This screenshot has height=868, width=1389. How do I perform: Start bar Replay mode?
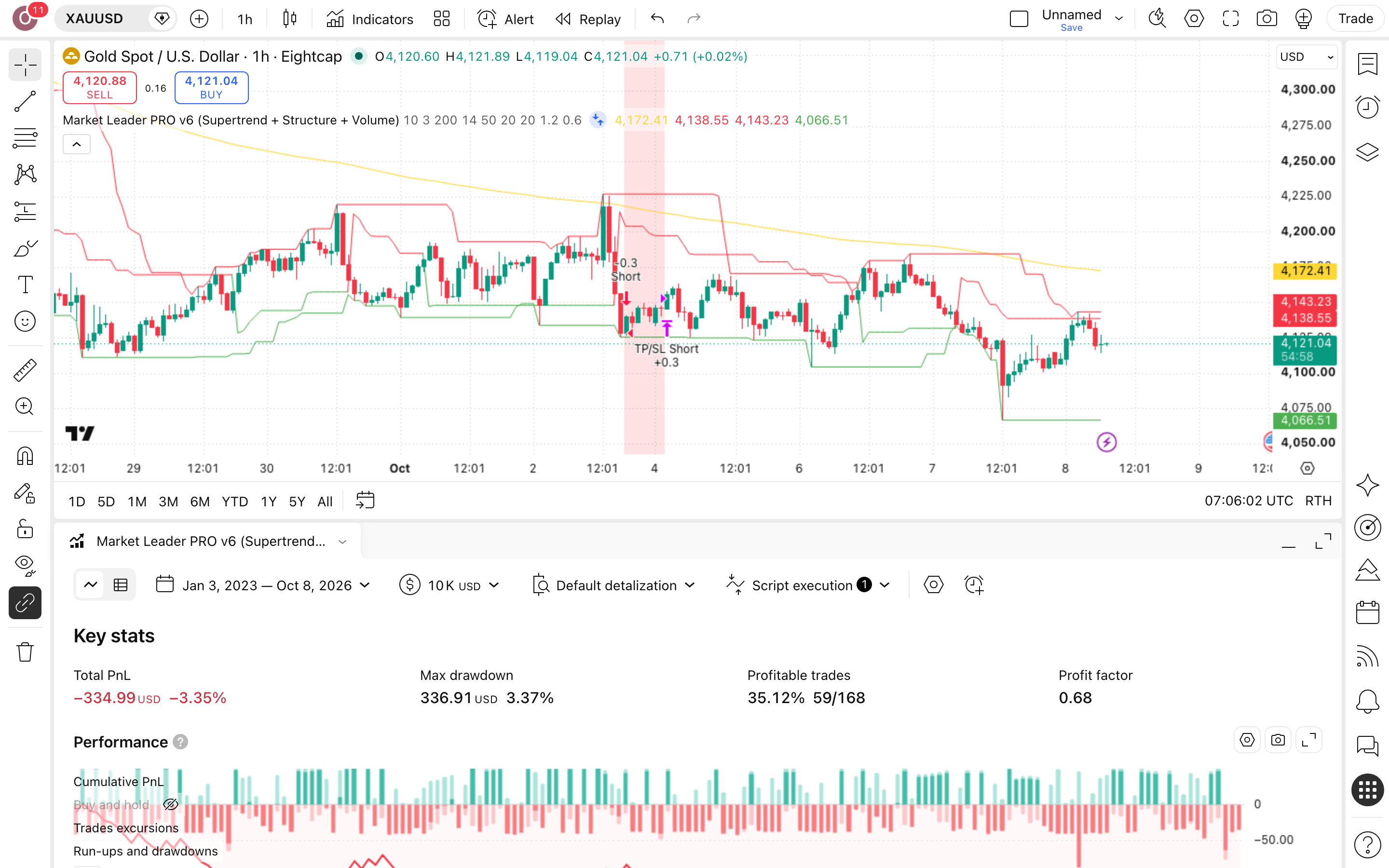pos(588,19)
